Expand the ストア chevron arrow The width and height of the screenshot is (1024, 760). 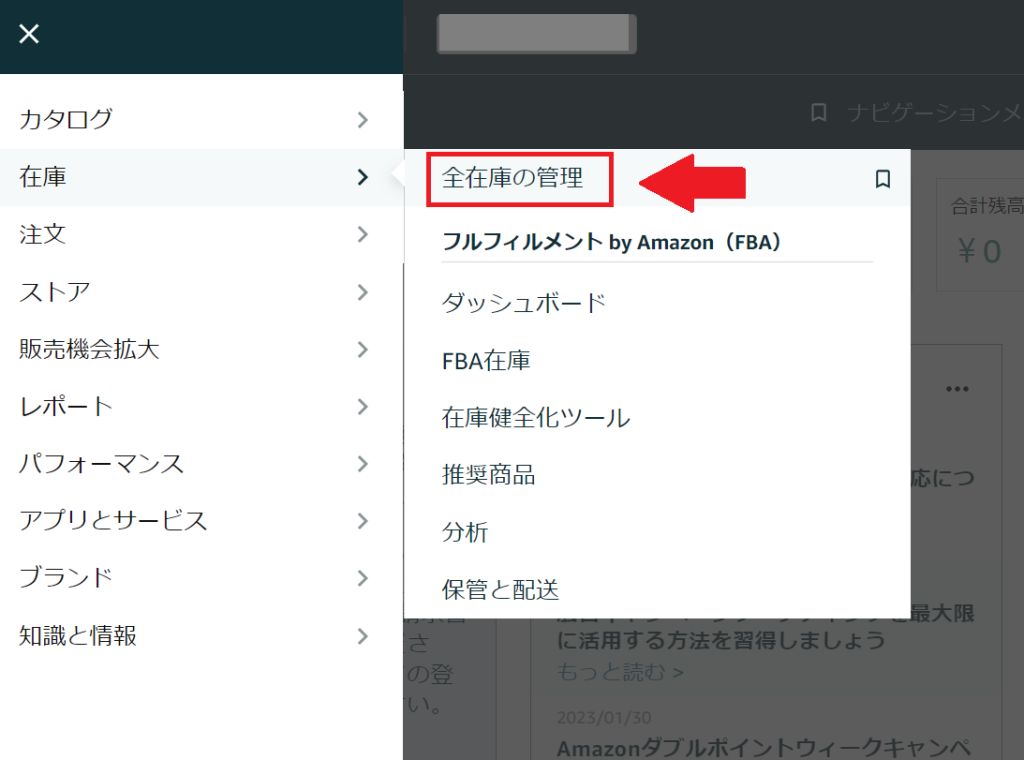(363, 292)
